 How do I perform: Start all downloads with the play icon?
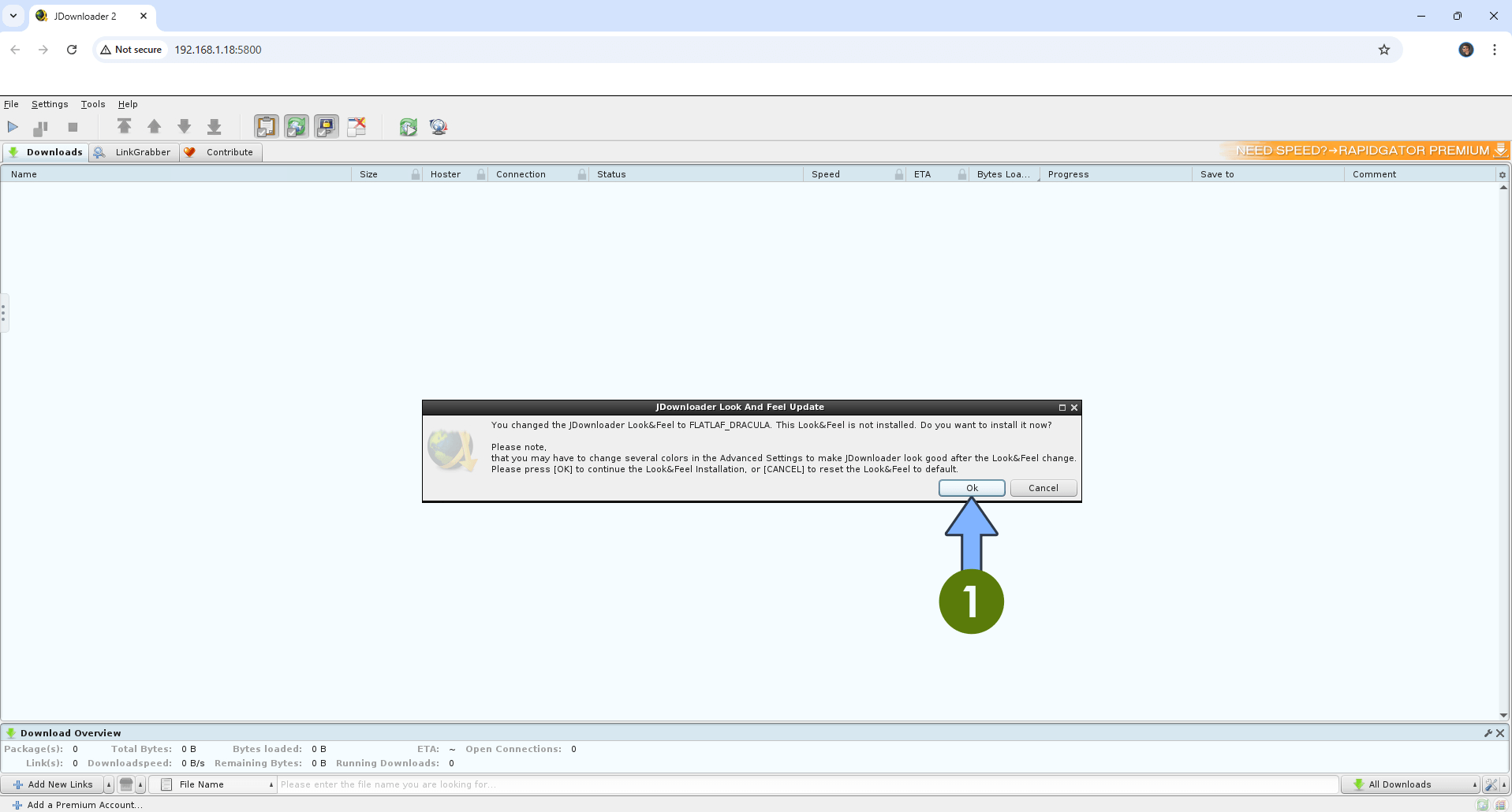tap(13, 127)
